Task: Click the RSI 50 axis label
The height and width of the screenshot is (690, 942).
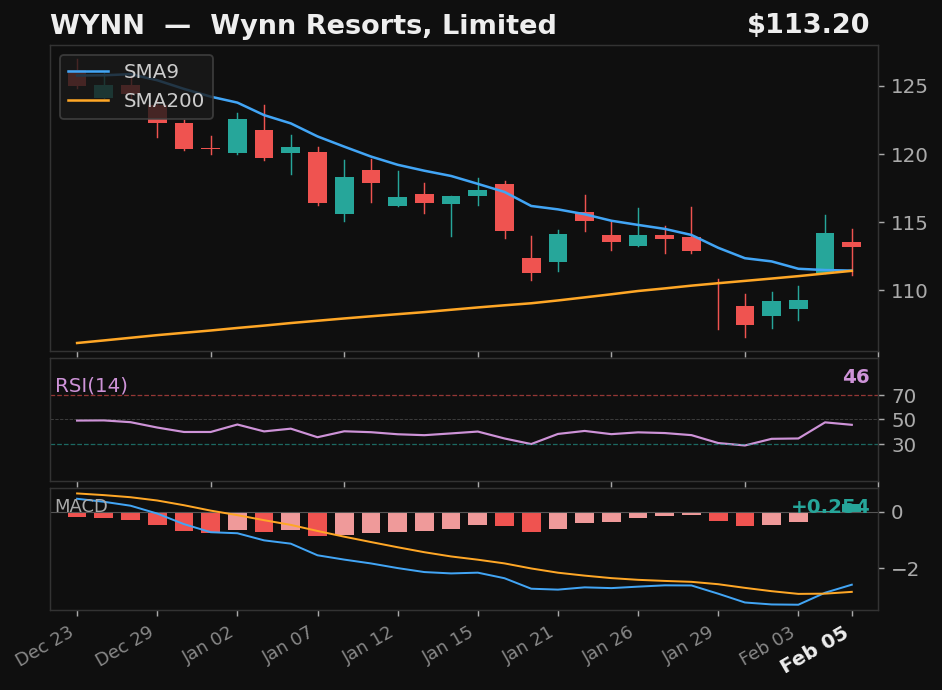Action: click(x=904, y=420)
